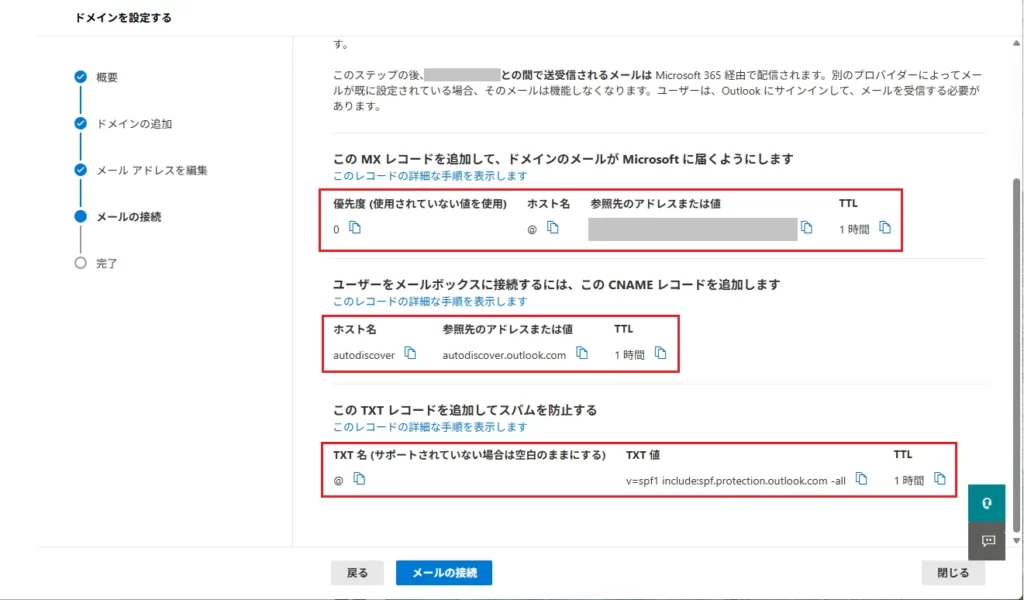1024x600 pixels.
Task: Copy the MX host name "@"
Action: (x=553, y=227)
